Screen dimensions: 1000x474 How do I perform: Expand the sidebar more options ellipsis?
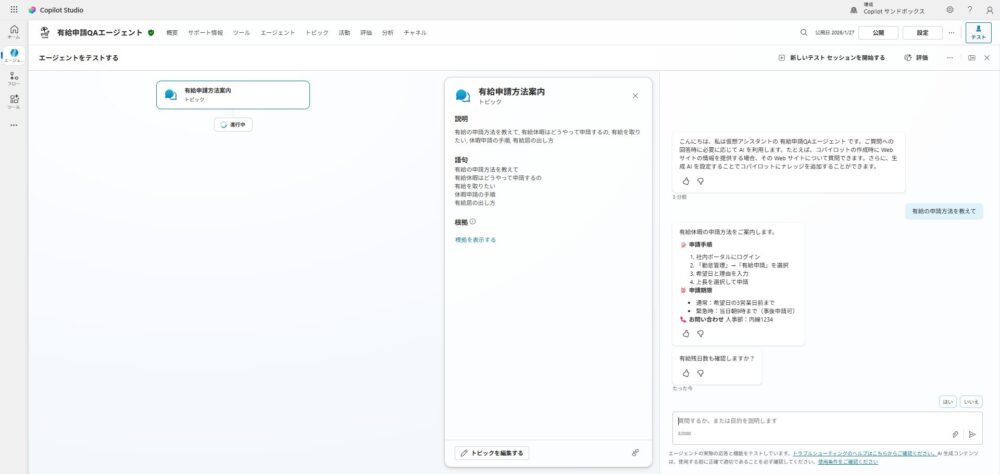pos(14,125)
